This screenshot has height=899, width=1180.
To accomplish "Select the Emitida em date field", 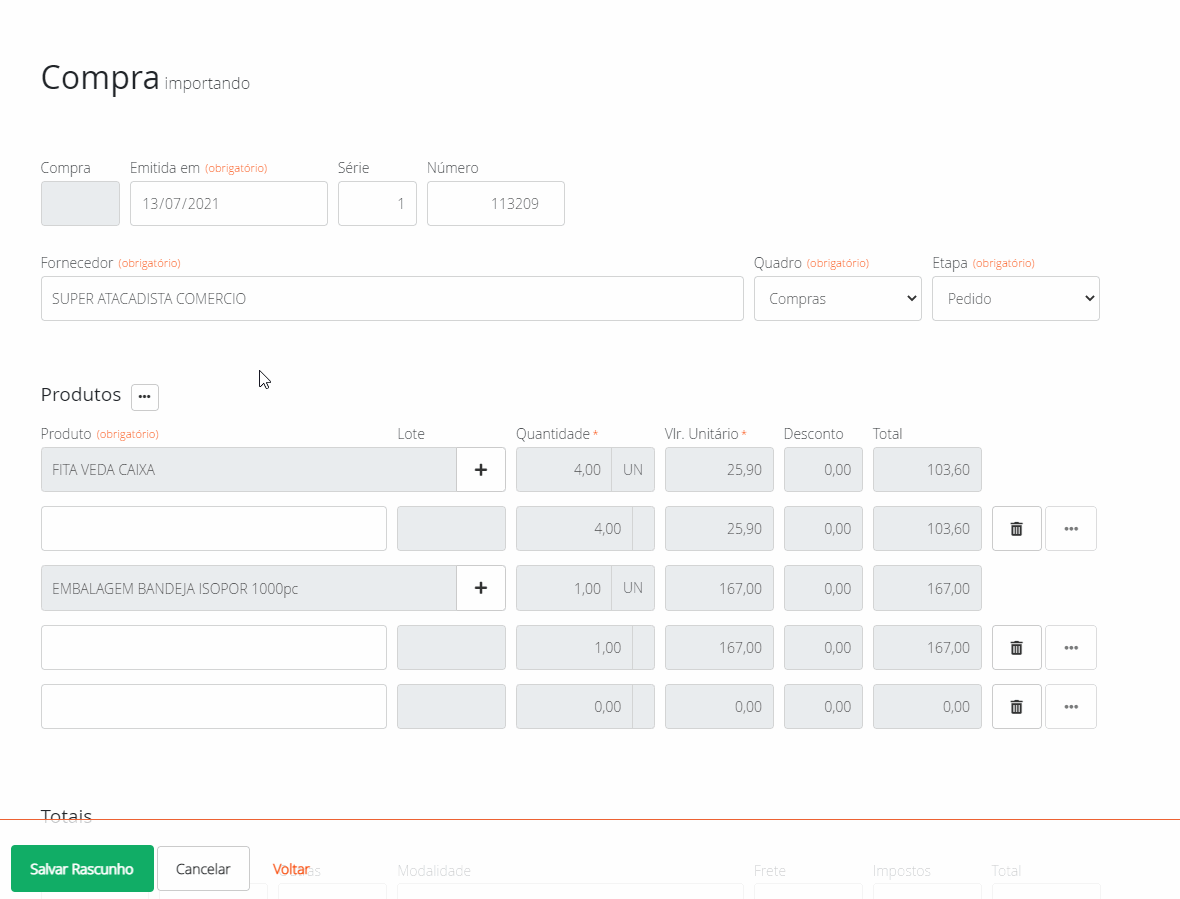I will point(229,203).
